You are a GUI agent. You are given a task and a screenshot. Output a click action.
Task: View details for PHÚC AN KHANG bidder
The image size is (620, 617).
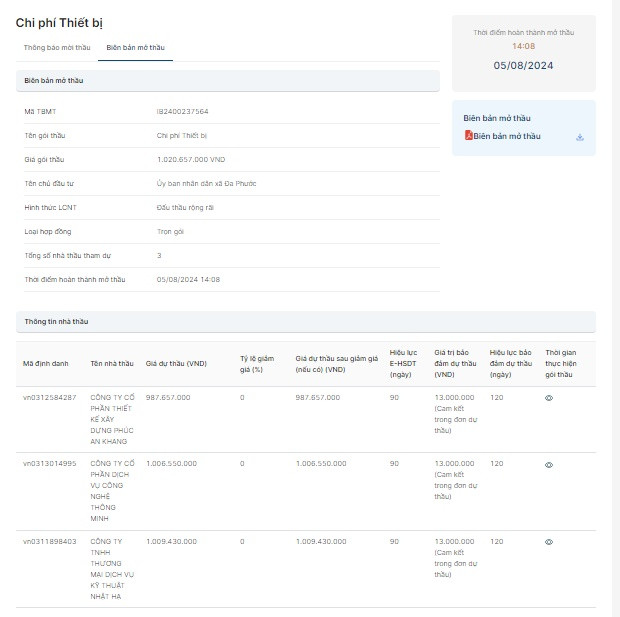[x=548, y=398]
